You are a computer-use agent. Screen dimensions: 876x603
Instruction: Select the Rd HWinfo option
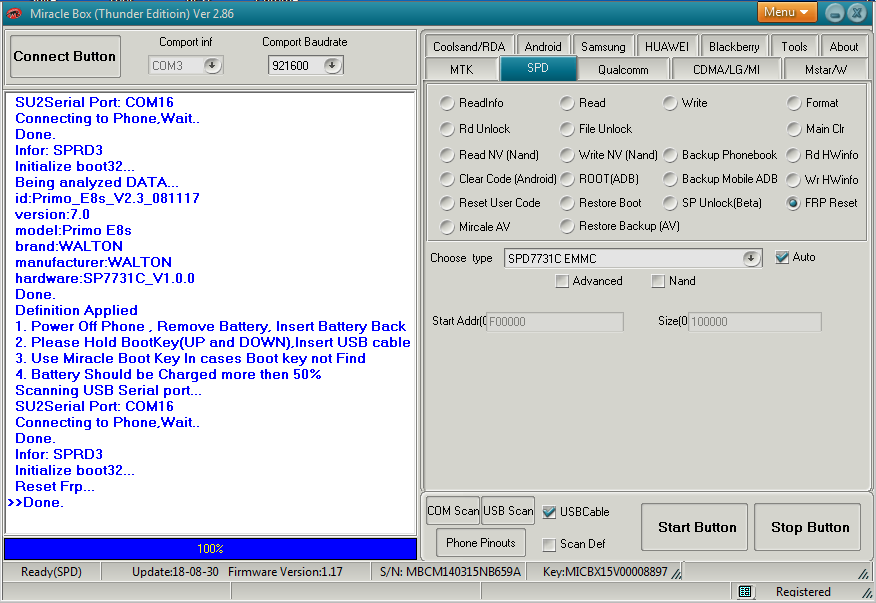coord(823,155)
